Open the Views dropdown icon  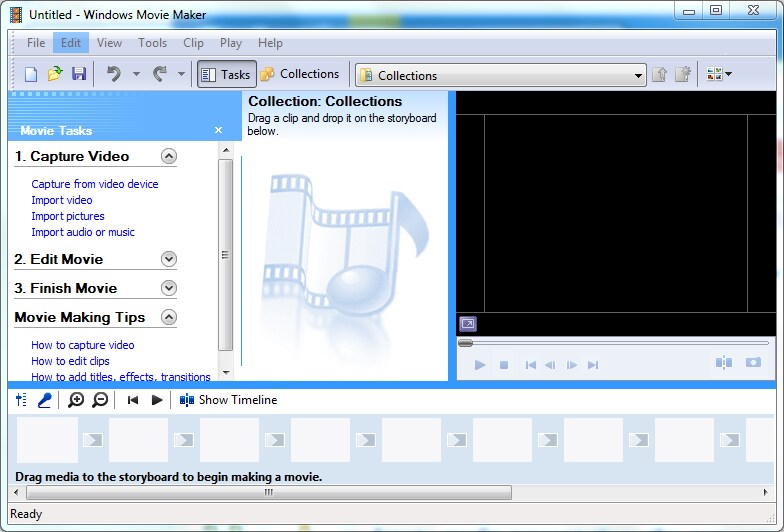(x=719, y=74)
